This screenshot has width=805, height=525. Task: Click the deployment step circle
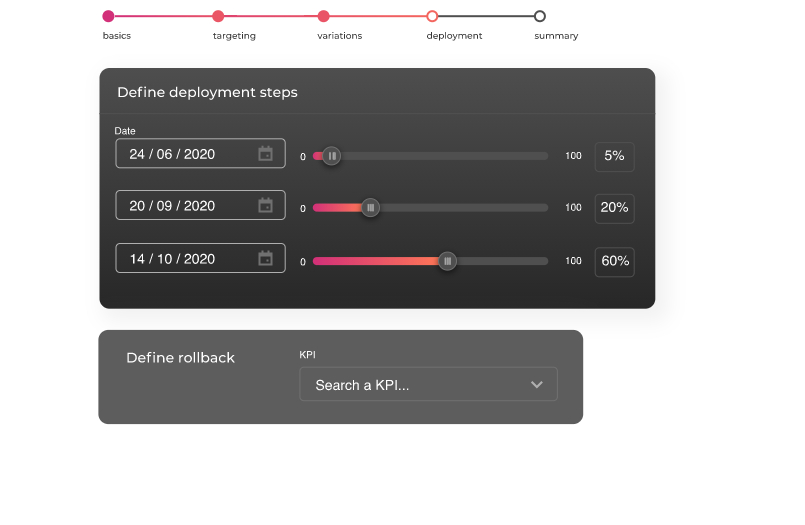(432, 16)
